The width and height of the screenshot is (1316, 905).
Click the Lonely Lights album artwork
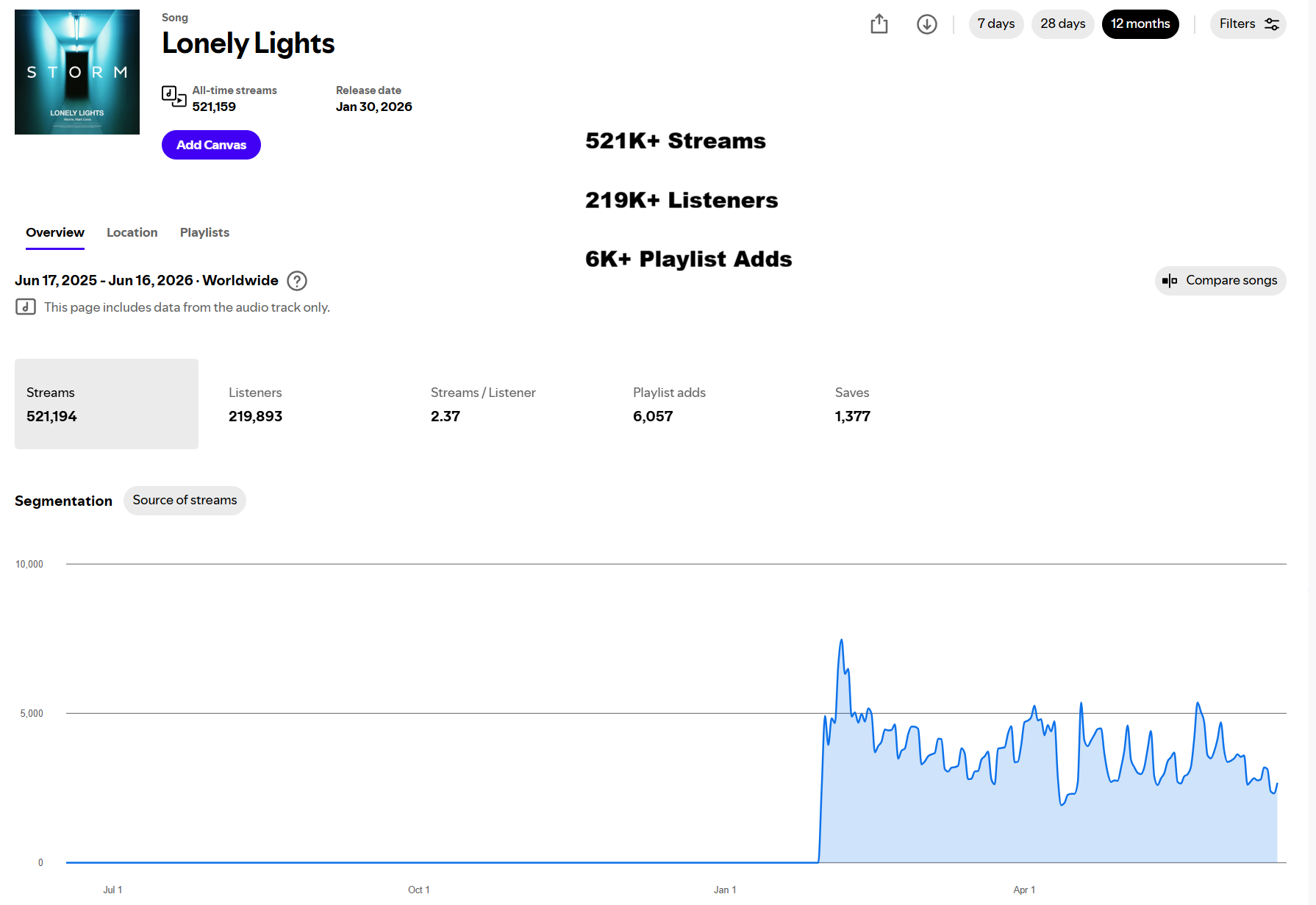coord(77,72)
